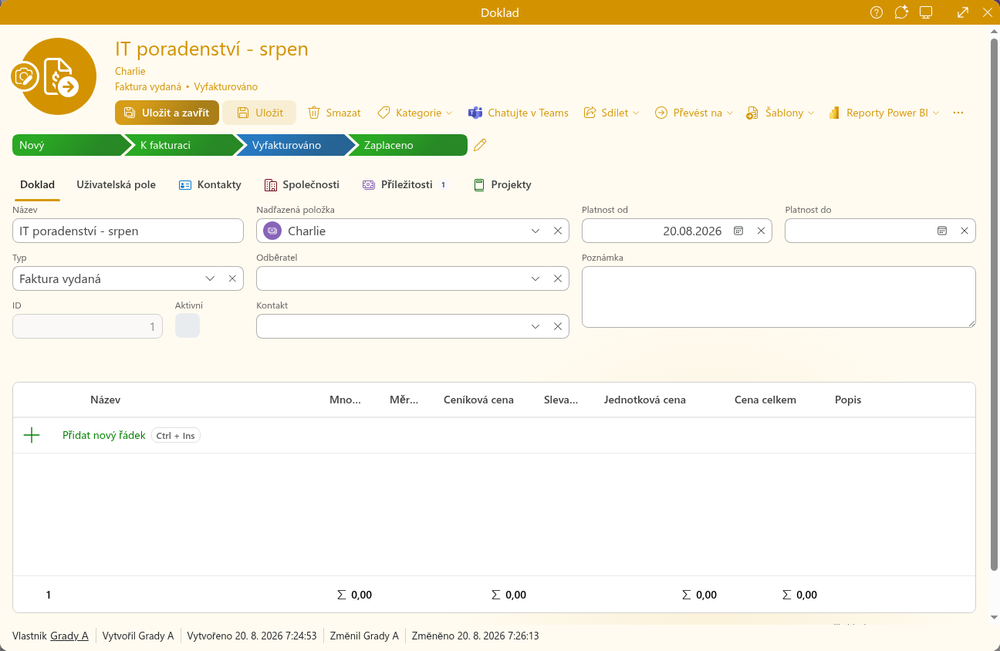Click the Uložit a zavřít button
Image resolution: width=1000 pixels, height=651 pixels.
tap(167, 113)
